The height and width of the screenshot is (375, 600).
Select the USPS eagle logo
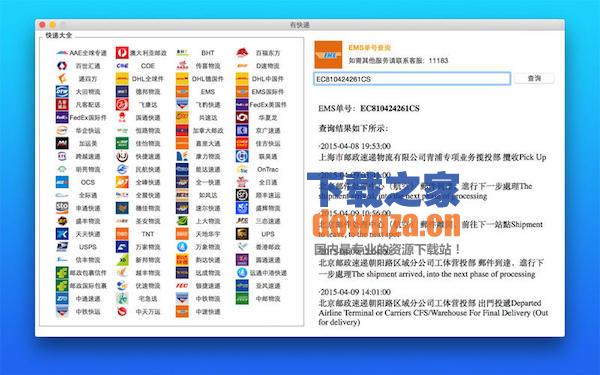coord(62,247)
